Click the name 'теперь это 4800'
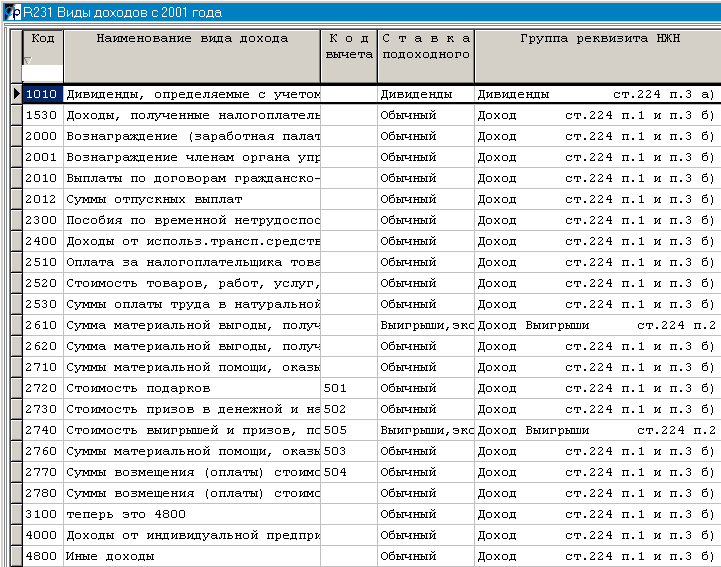Image resolution: width=721 pixels, height=567 pixels. [x=126, y=515]
